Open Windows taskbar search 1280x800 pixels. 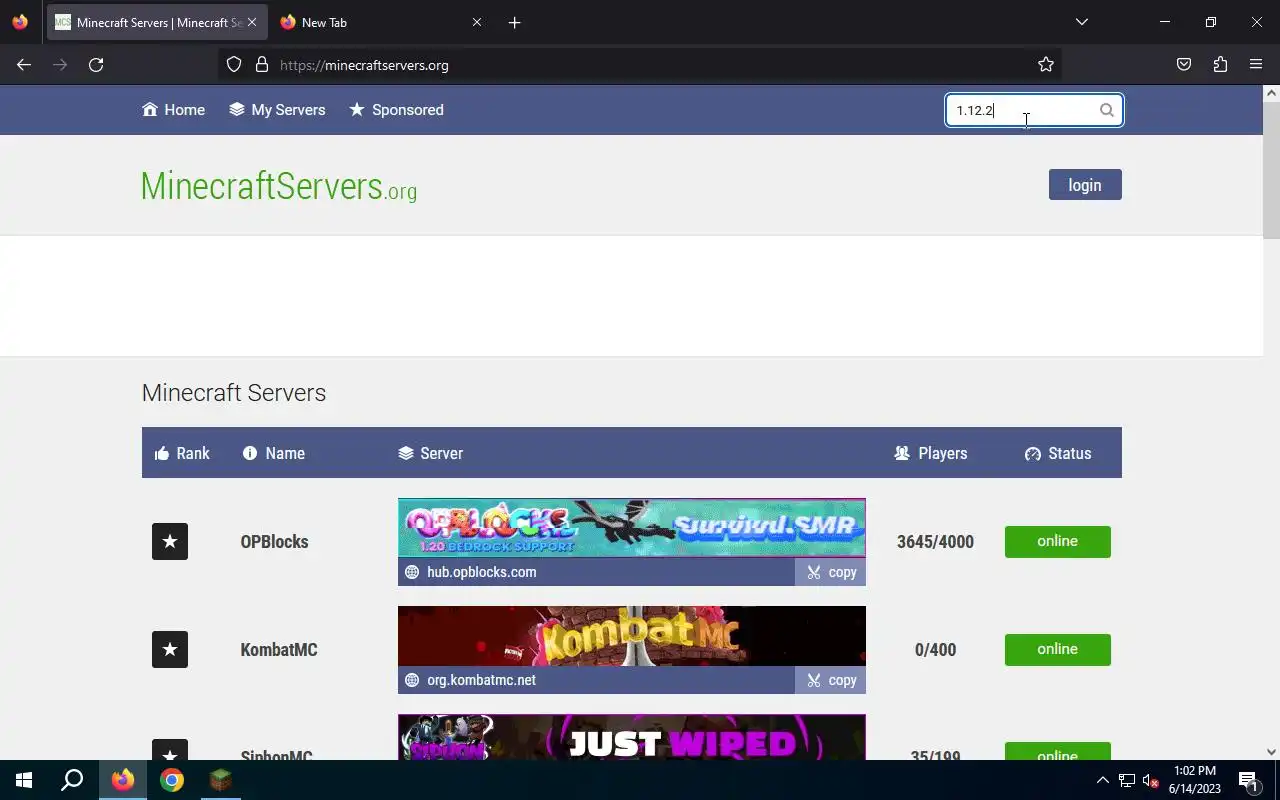[x=72, y=780]
